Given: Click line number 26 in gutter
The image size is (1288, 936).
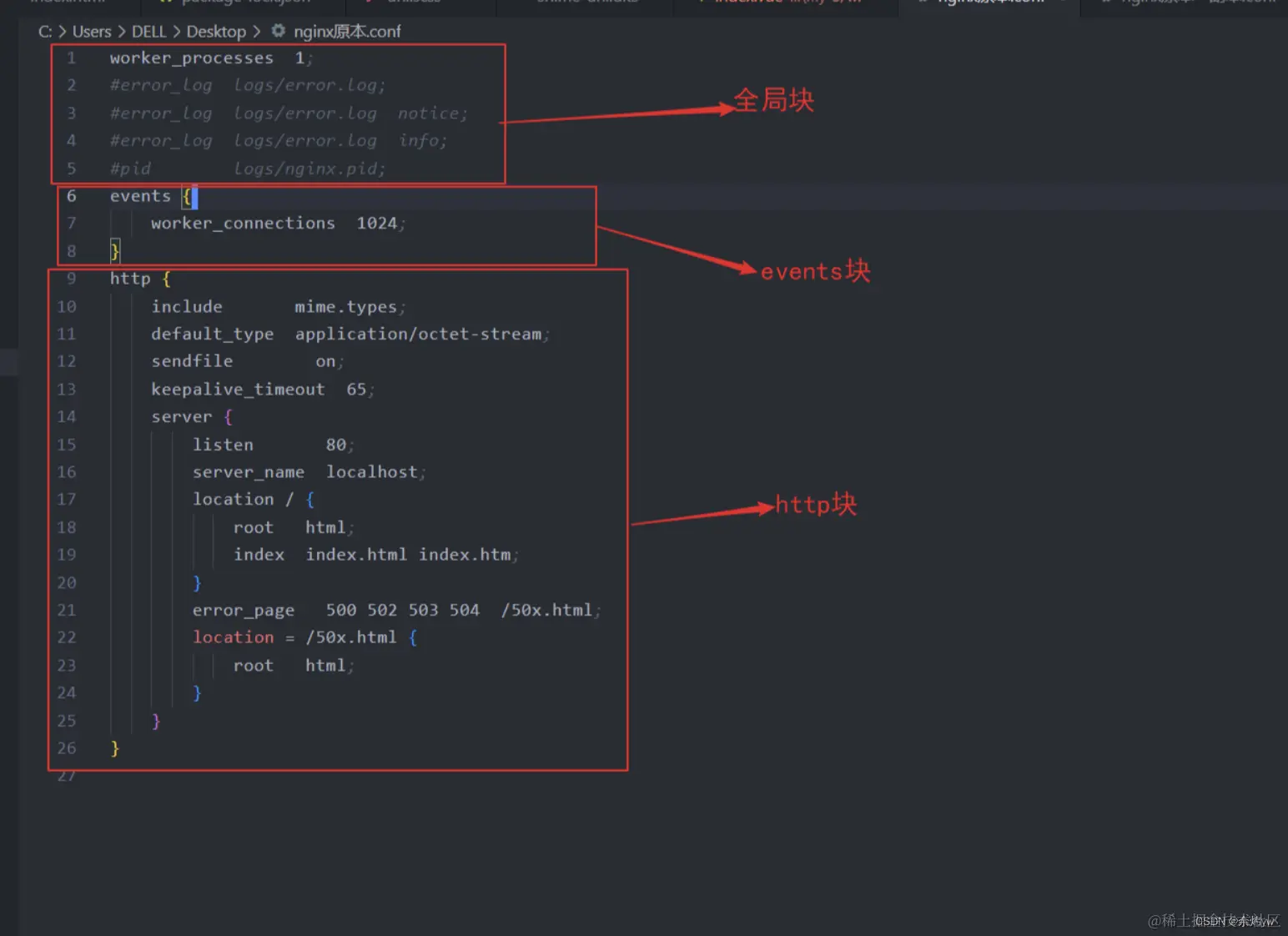Looking at the screenshot, I should pos(67,748).
